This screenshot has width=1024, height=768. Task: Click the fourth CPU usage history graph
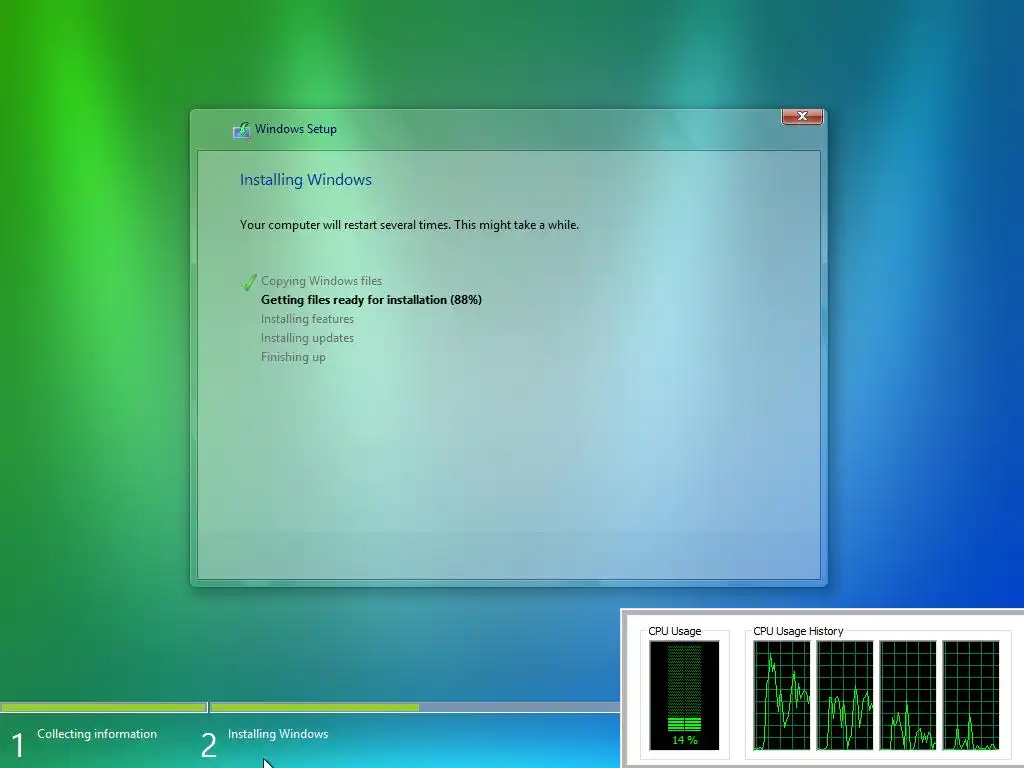(x=971, y=696)
